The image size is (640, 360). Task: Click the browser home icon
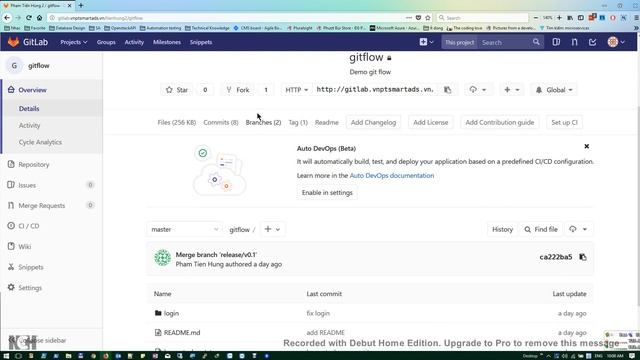coord(39,18)
